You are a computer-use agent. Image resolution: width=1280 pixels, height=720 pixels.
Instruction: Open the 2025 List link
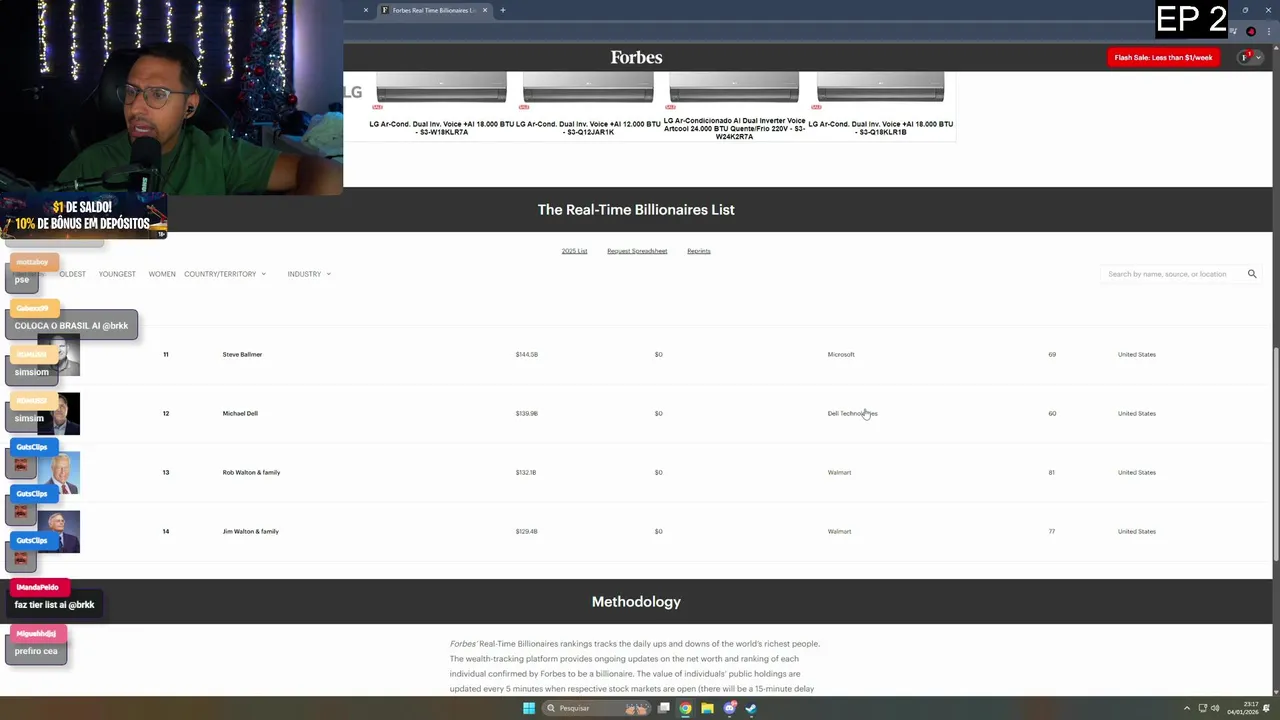574,251
